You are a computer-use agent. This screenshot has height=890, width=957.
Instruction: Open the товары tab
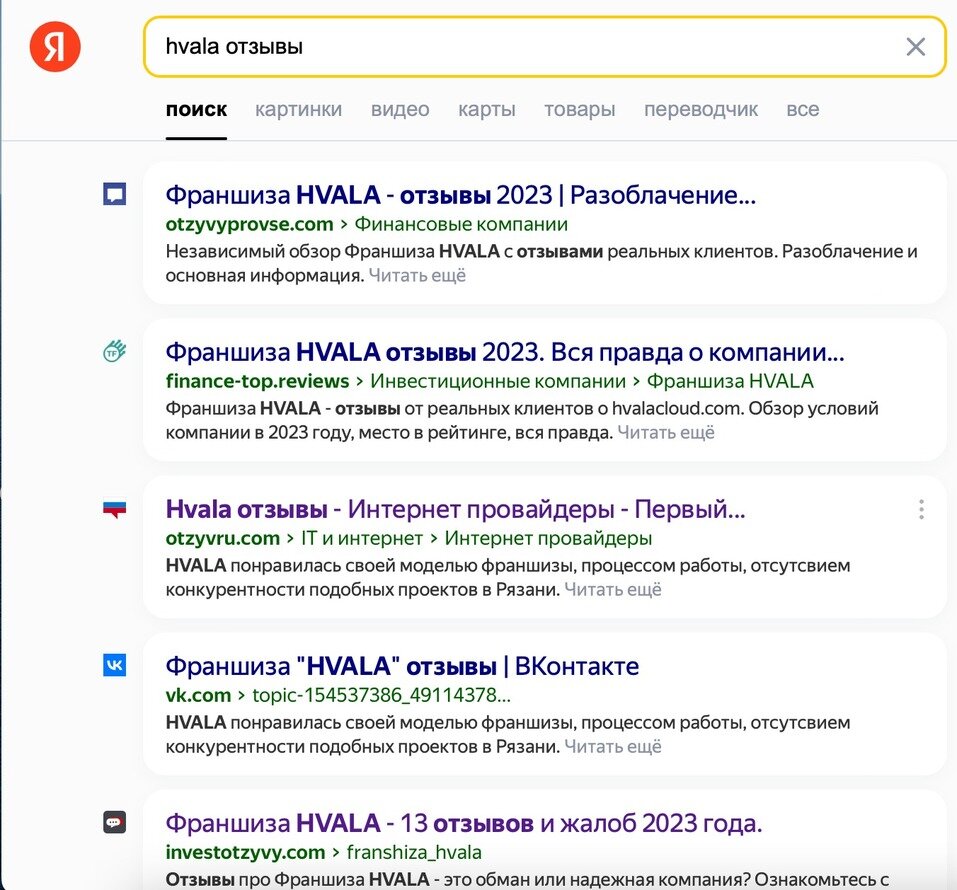(580, 109)
